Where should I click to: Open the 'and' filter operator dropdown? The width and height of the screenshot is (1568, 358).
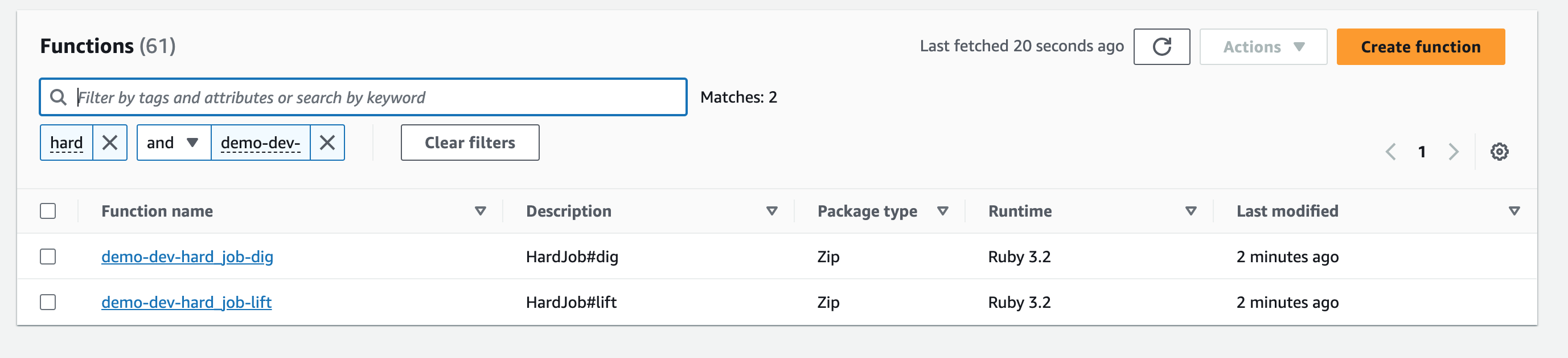(x=174, y=143)
